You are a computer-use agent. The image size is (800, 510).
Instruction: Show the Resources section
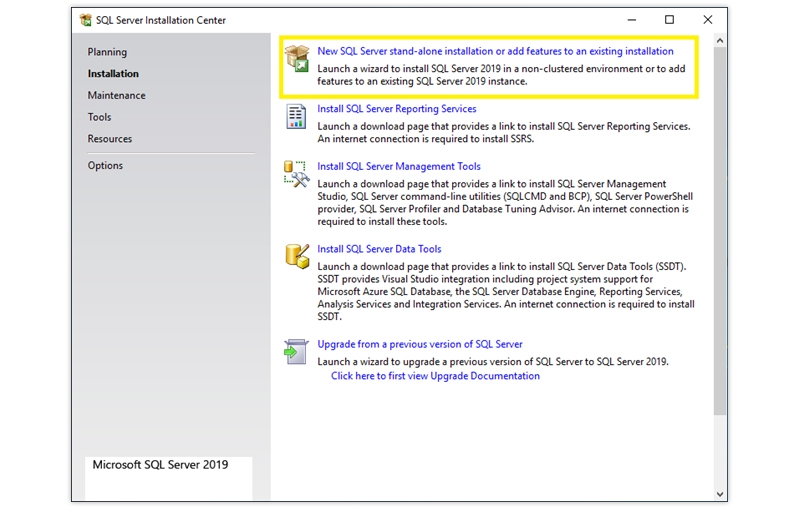110,139
